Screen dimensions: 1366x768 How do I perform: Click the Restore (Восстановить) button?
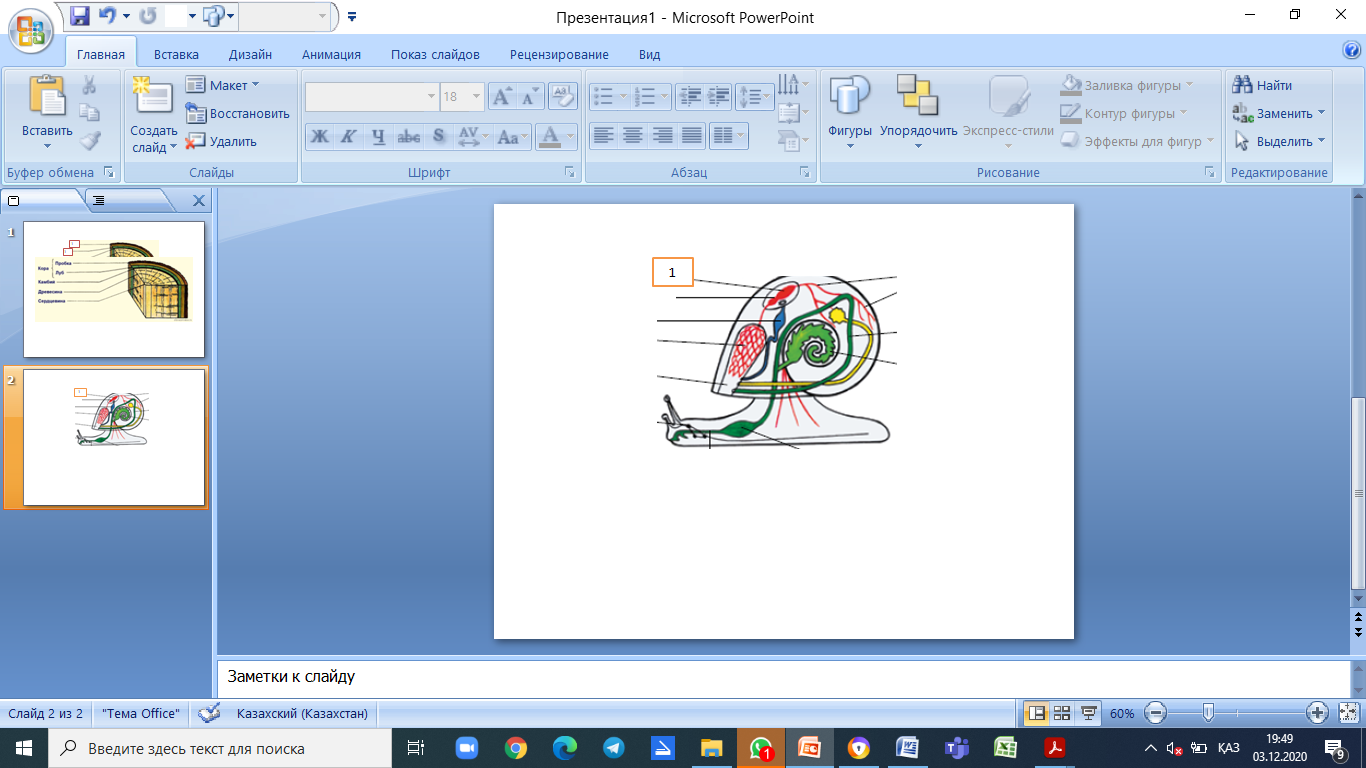tap(238, 113)
